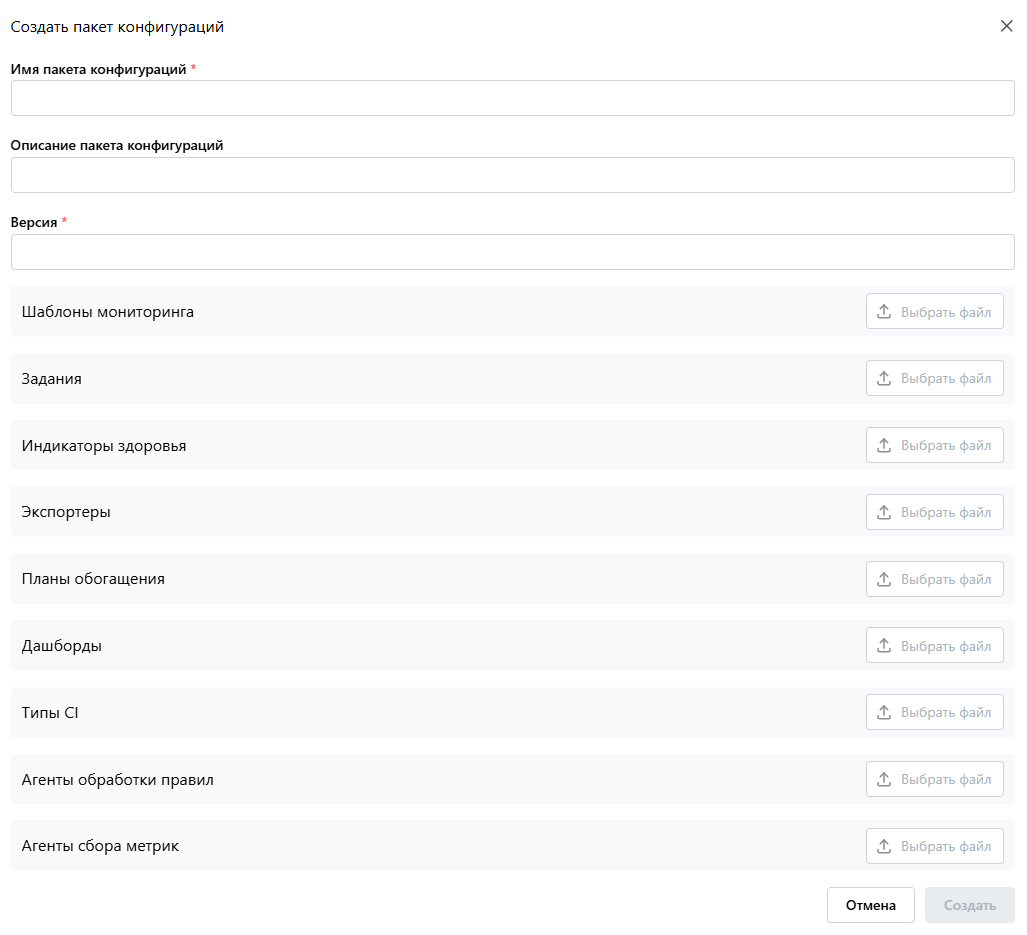Screen dimensions: 1027x935
Task: Click upload icon for Агенты обработки правил
Action: coord(884,780)
